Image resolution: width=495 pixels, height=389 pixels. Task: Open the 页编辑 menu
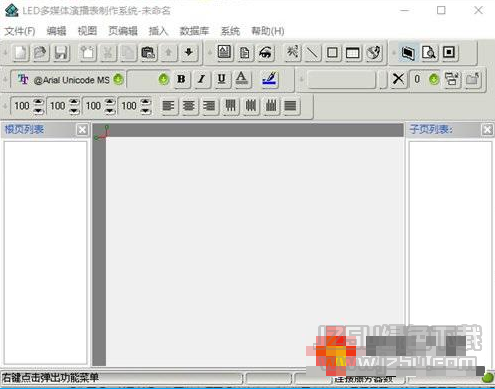(123, 31)
